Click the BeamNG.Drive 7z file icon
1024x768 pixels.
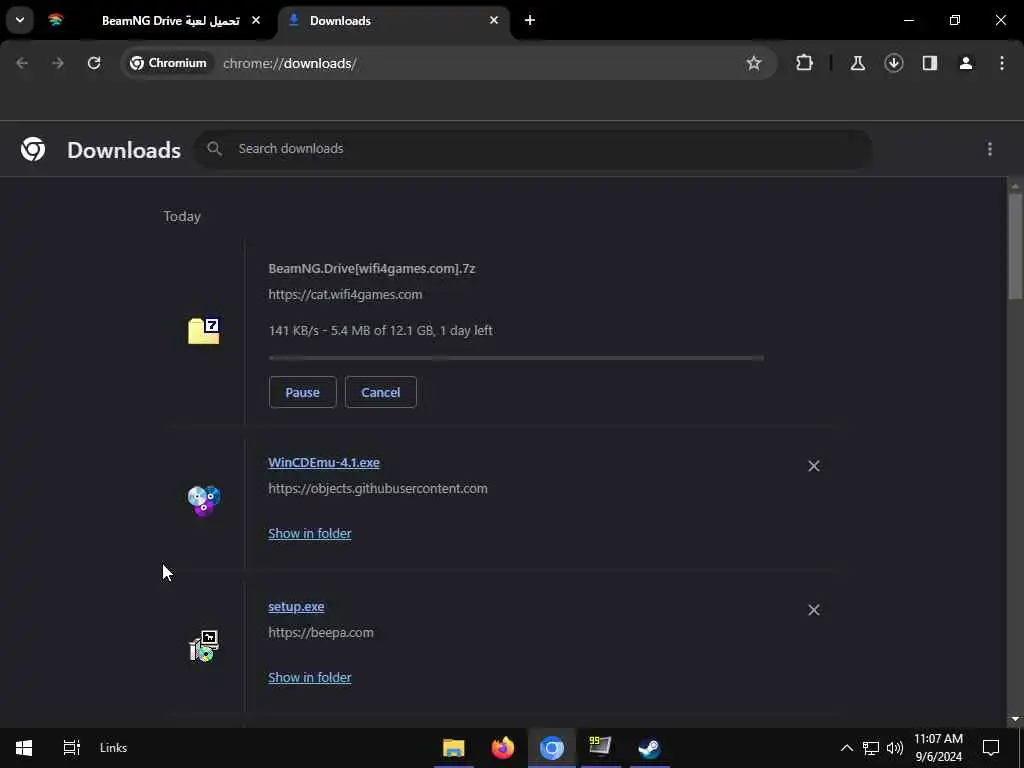[204, 331]
